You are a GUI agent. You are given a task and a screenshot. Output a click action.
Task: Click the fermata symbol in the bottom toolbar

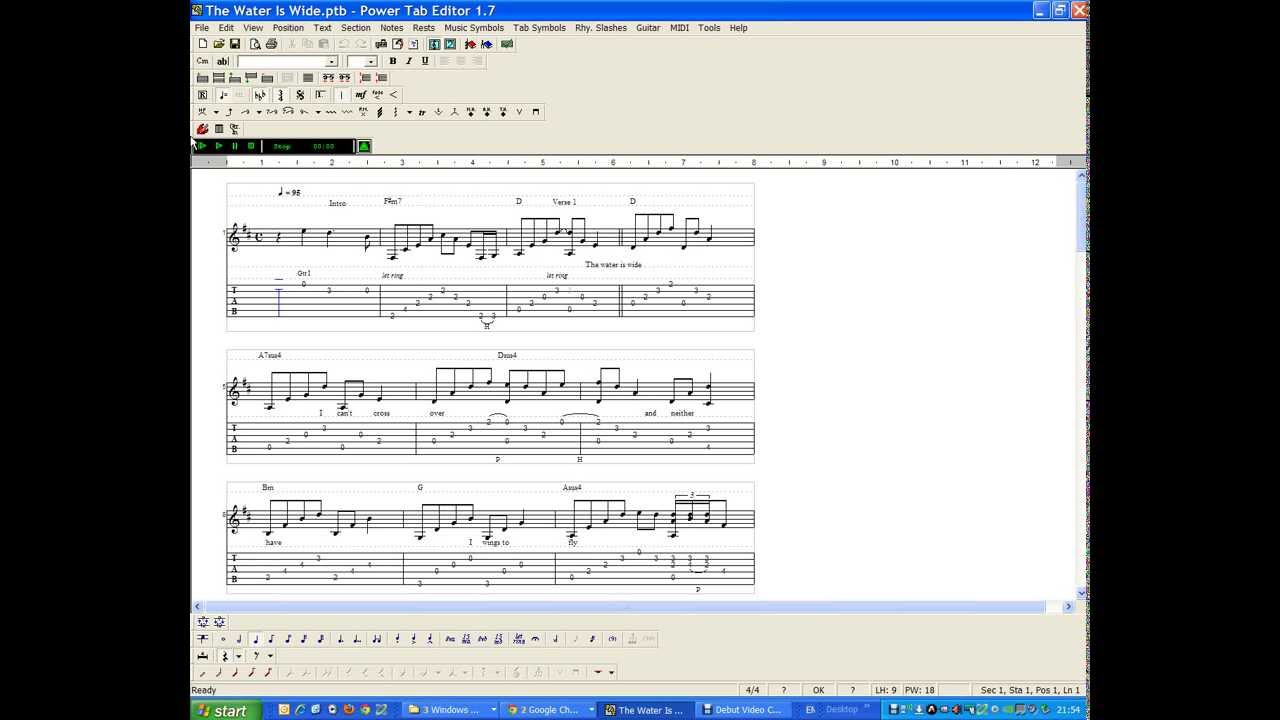(x=535, y=638)
